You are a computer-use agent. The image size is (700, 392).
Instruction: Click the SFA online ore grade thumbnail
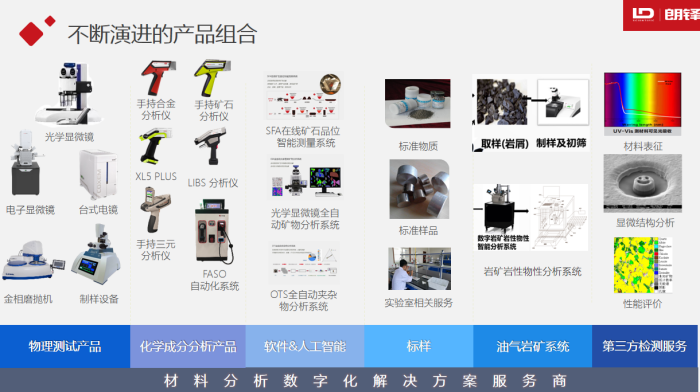304,96
